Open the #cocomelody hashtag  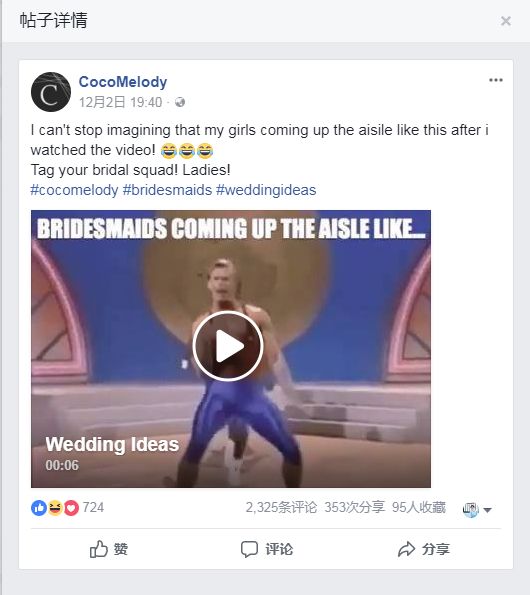tap(74, 190)
